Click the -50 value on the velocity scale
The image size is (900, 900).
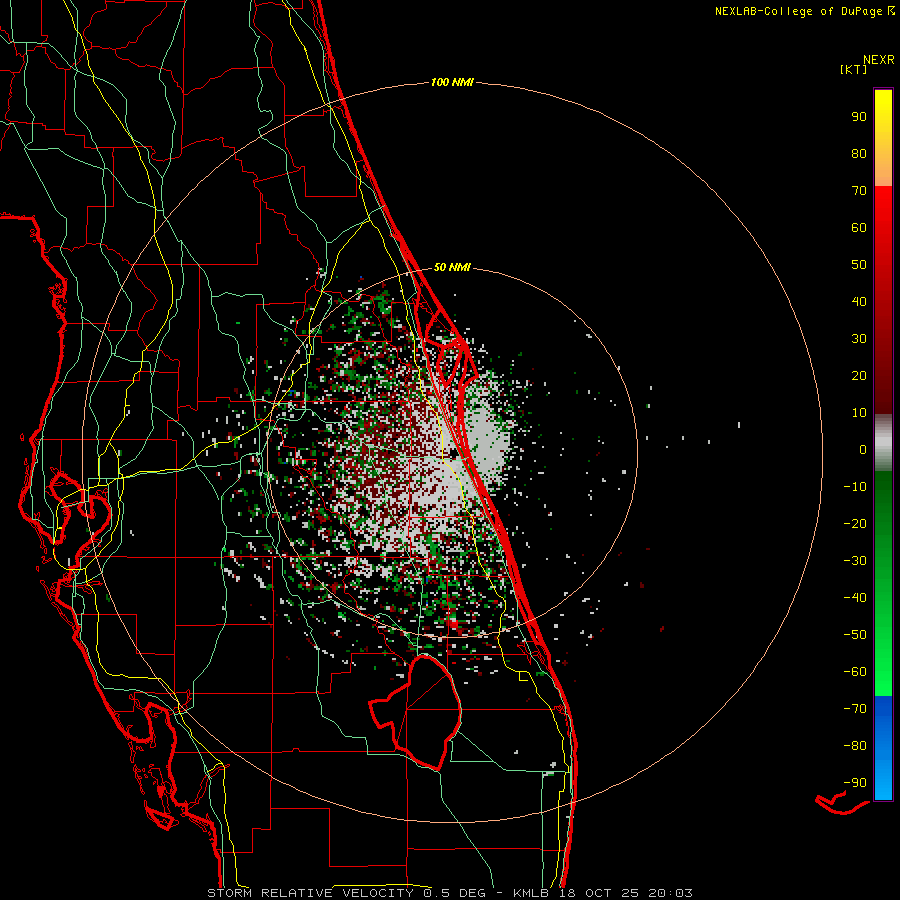click(855, 635)
